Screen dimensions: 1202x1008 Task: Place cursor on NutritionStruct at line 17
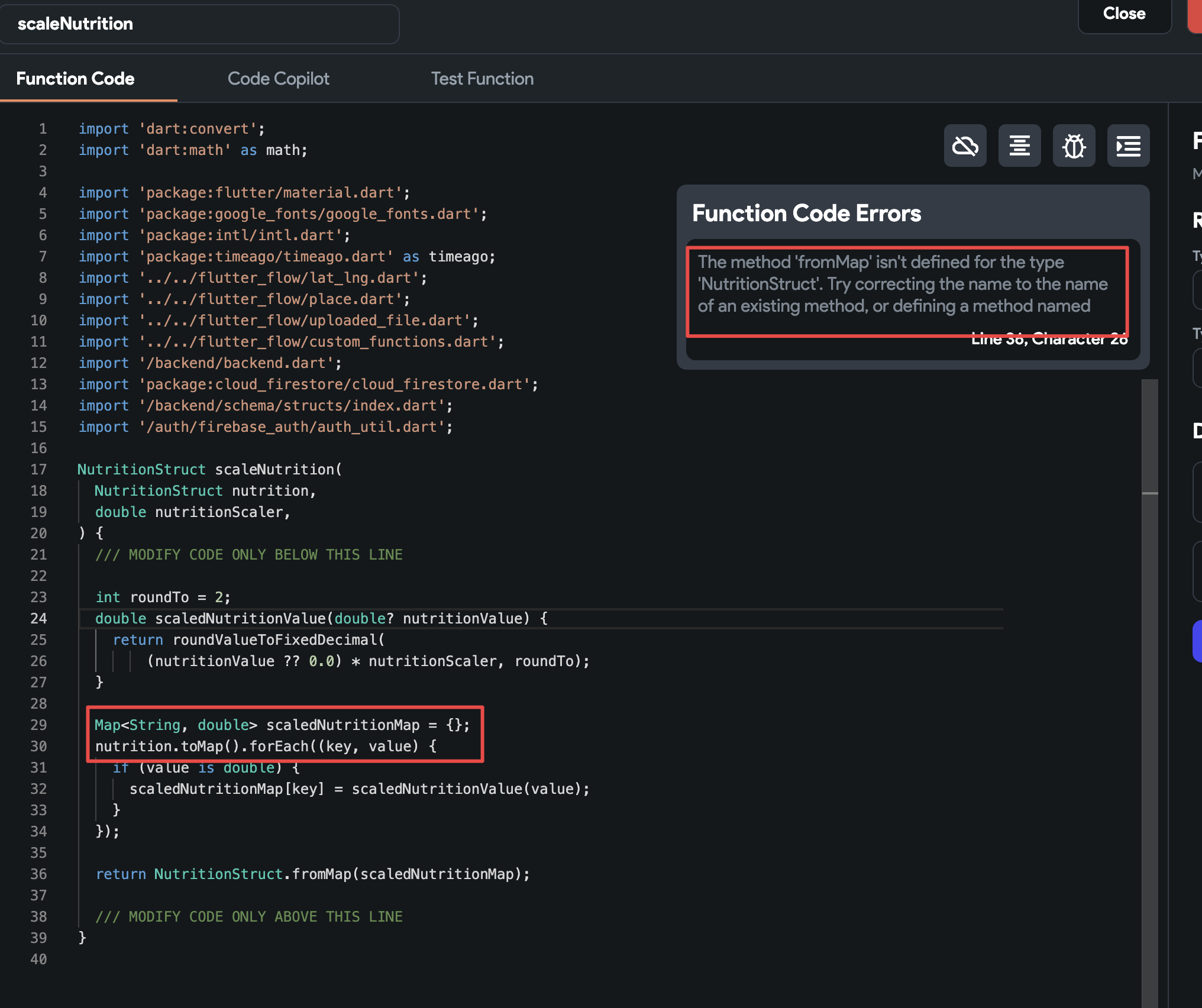click(x=141, y=469)
